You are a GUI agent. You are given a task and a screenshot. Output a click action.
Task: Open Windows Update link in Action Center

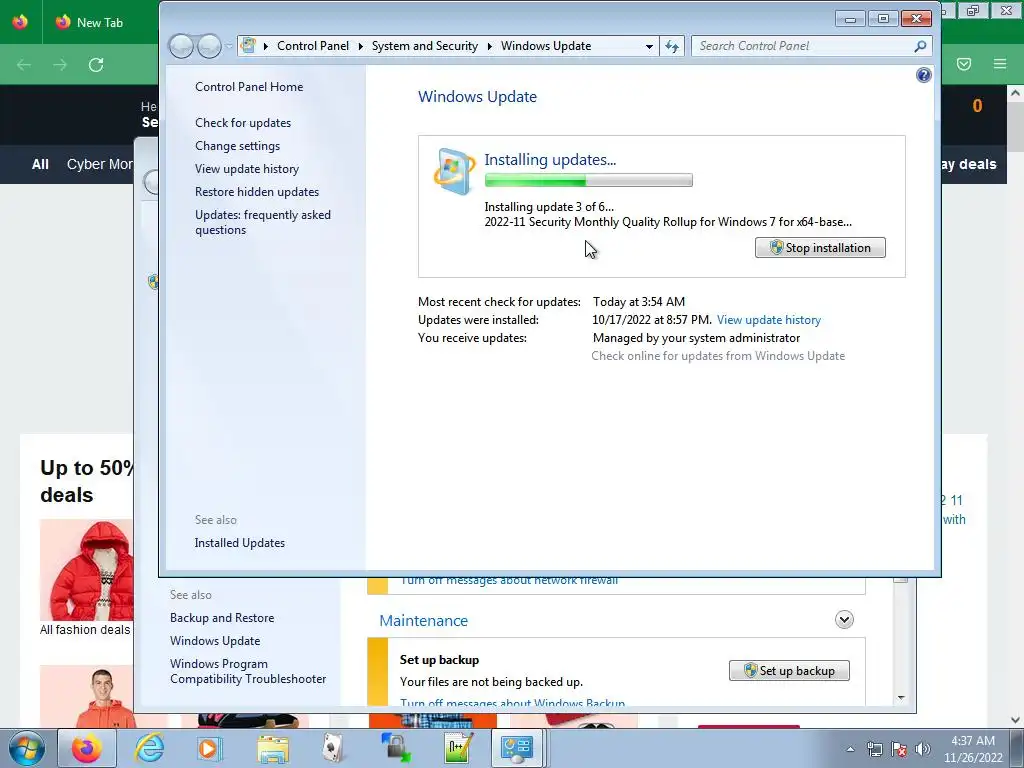pos(215,641)
